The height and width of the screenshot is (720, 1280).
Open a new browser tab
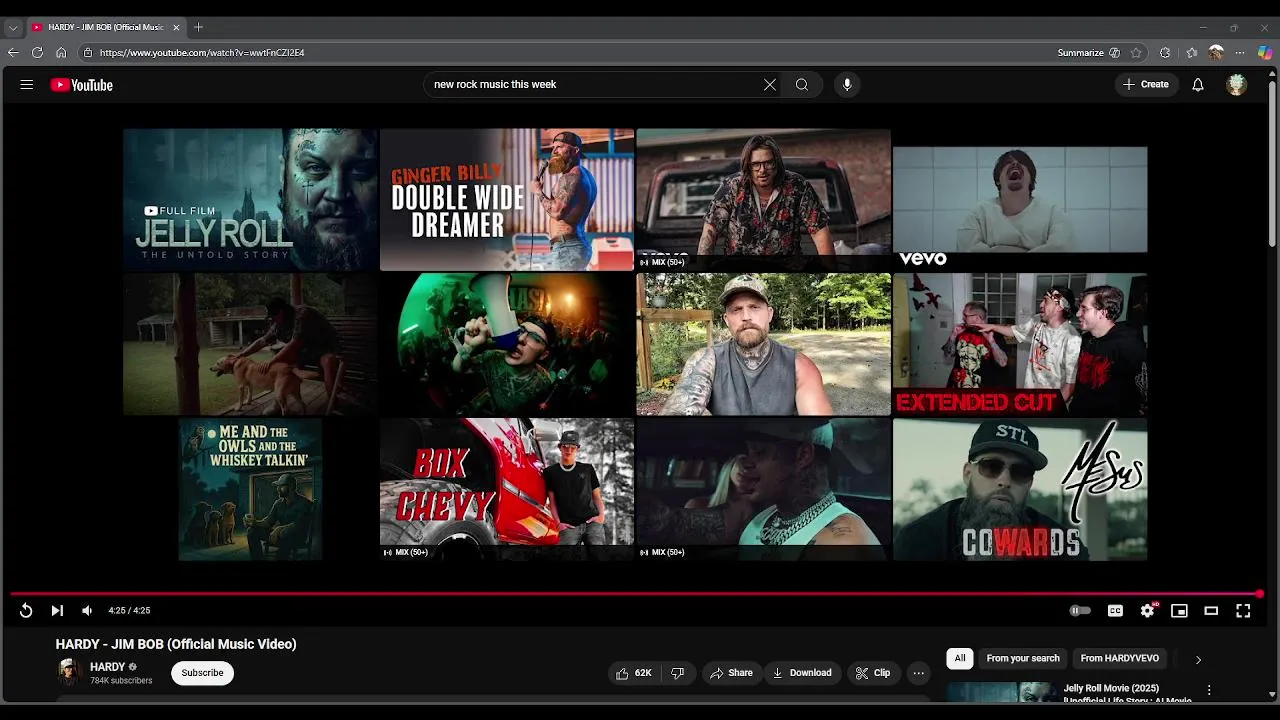point(198,27)
